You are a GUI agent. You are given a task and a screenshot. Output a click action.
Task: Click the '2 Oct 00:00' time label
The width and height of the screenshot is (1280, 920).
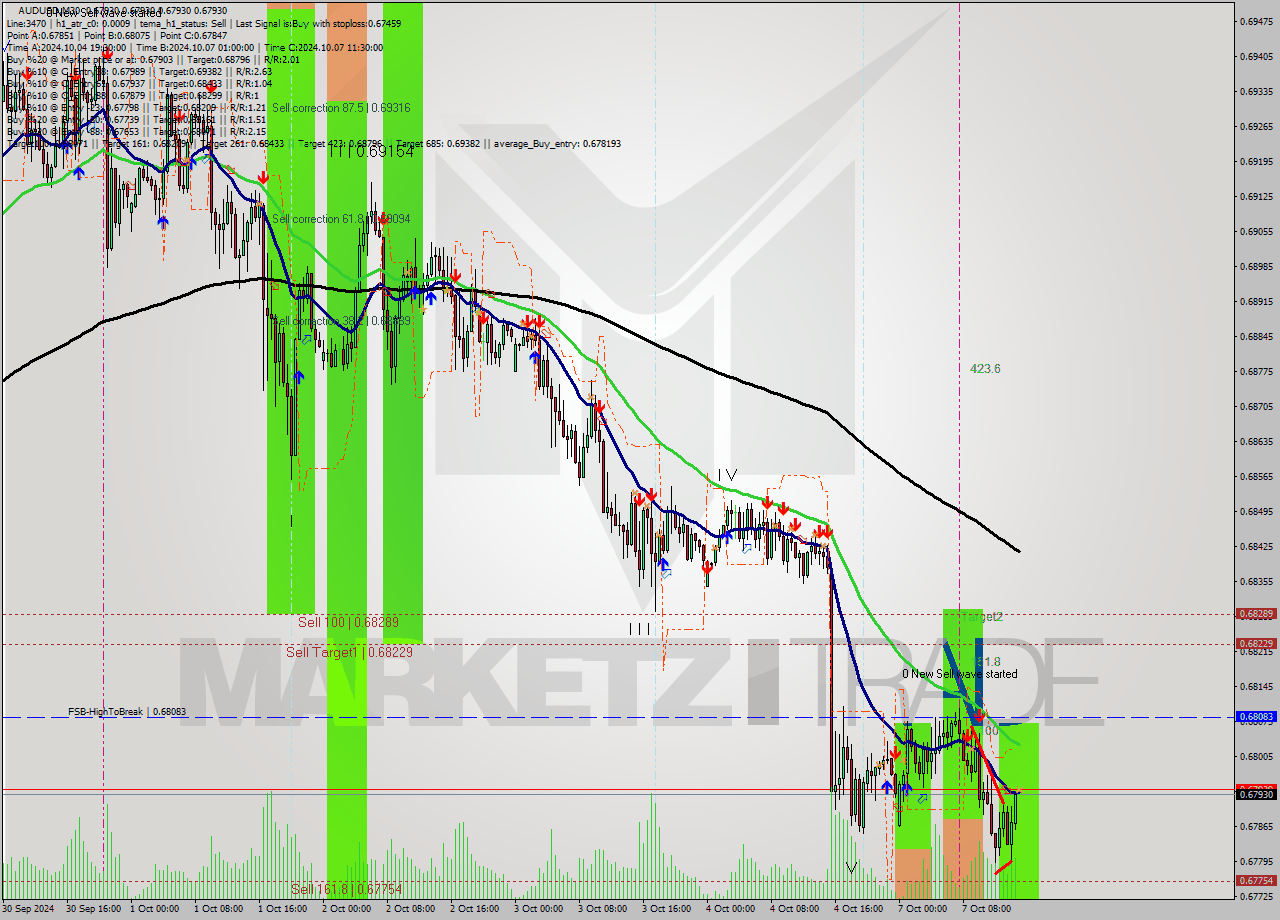pos(346,909)
